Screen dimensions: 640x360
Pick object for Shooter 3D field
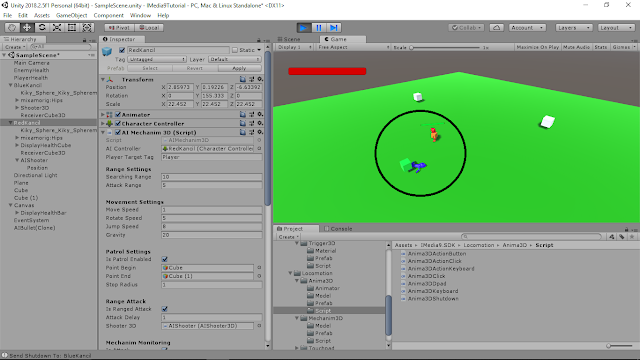pyautogui.click(x=259, y=326)
